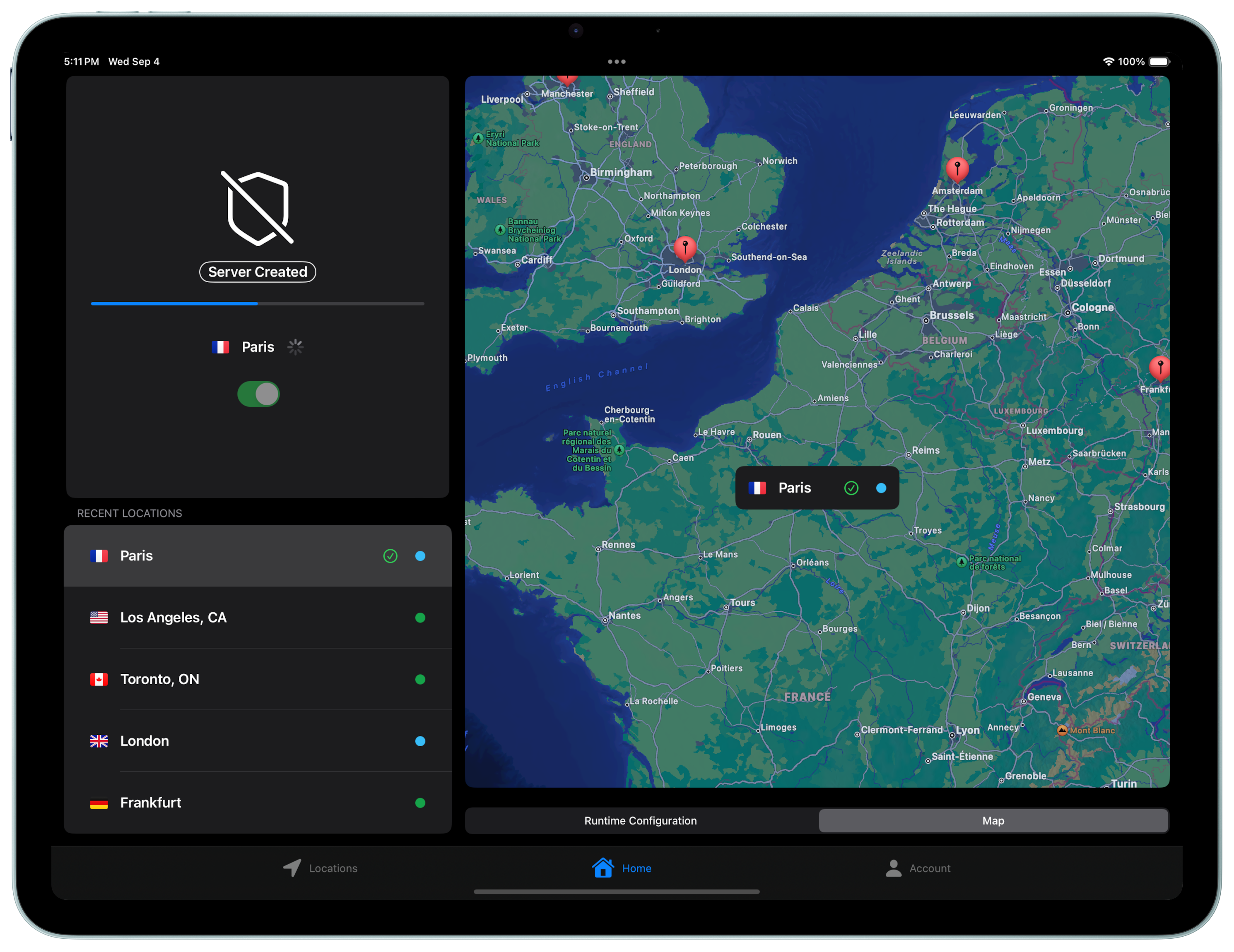Click the Server Created status badge
This screenshot has height=952, width=1234.
[258, 272]
